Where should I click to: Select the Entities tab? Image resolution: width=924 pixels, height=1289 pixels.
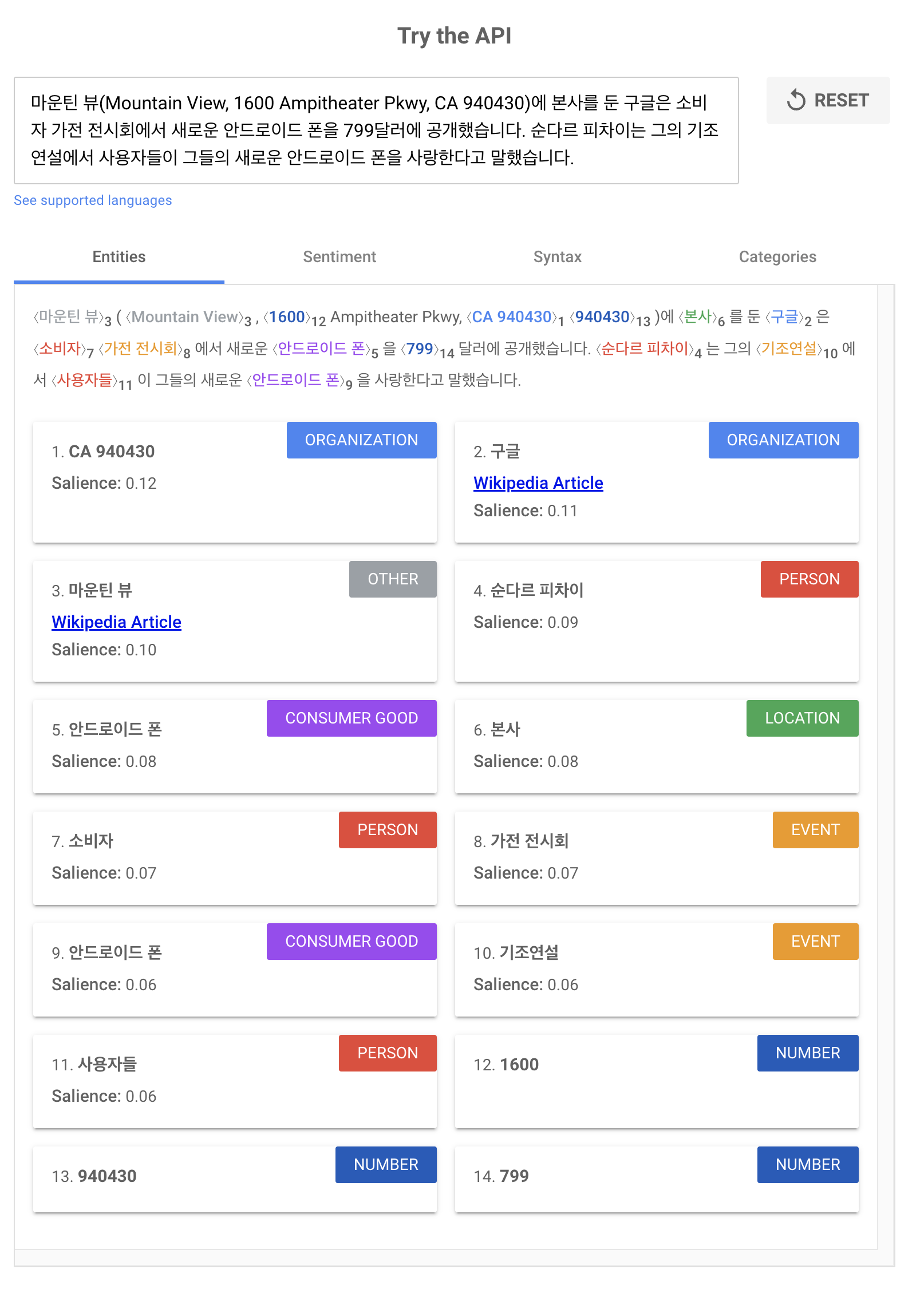[119, 257]
